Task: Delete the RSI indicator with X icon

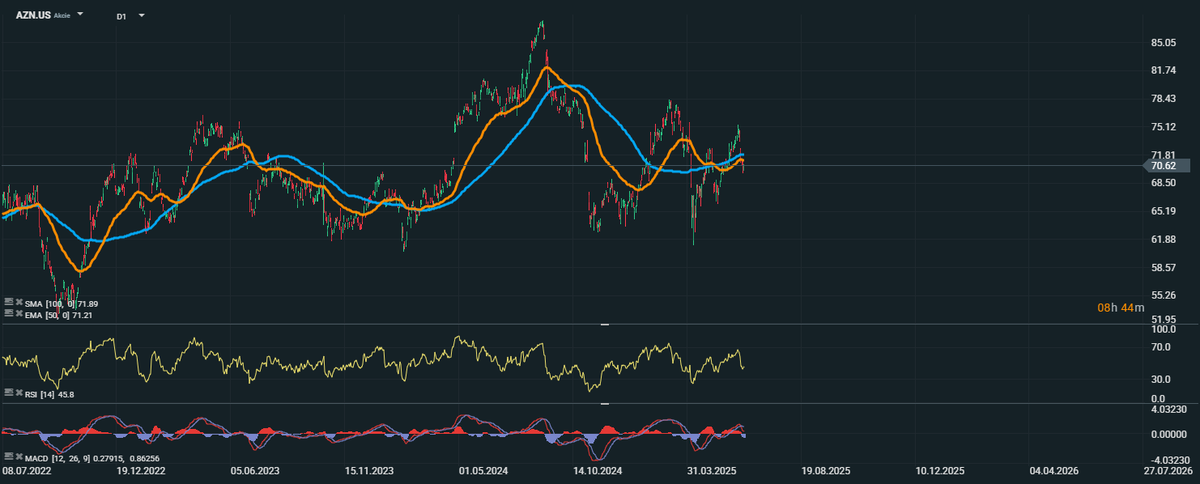Action: coord(18,394)
